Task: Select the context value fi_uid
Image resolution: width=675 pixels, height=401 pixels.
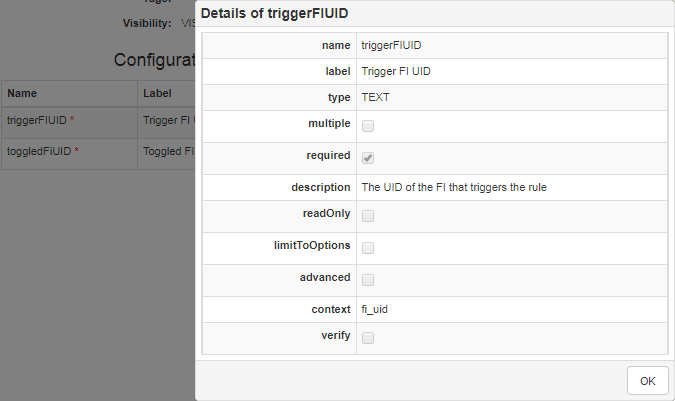Action: [374, 310]
